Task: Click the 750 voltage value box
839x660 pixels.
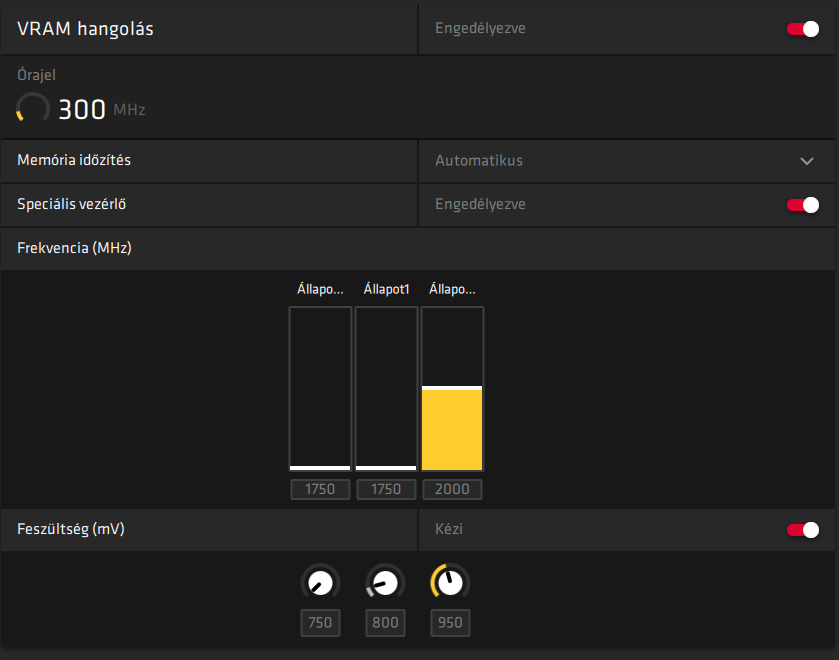Action: point(320,623)
